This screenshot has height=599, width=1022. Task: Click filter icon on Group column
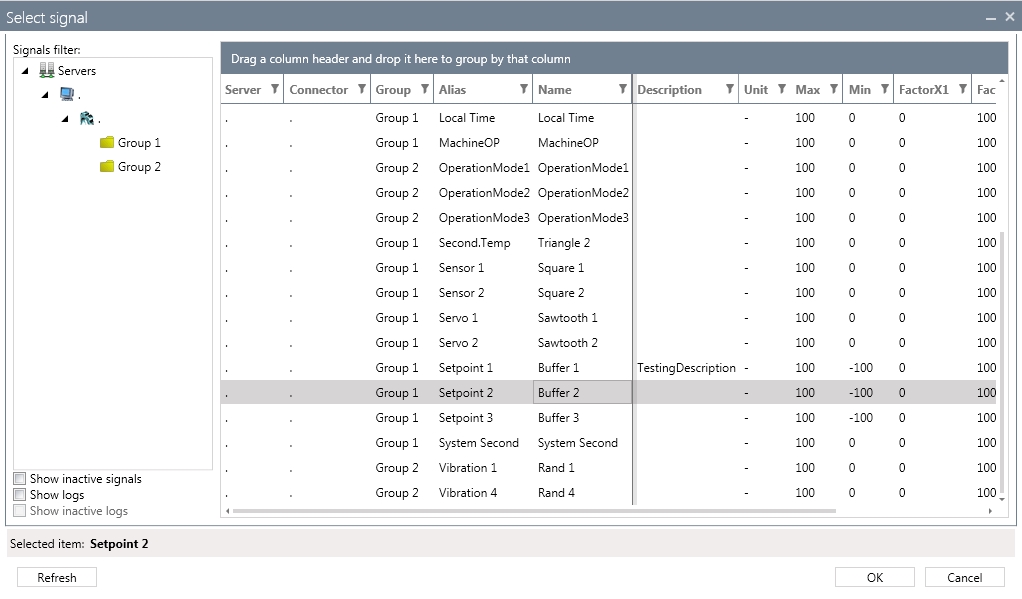pos(424,89)
